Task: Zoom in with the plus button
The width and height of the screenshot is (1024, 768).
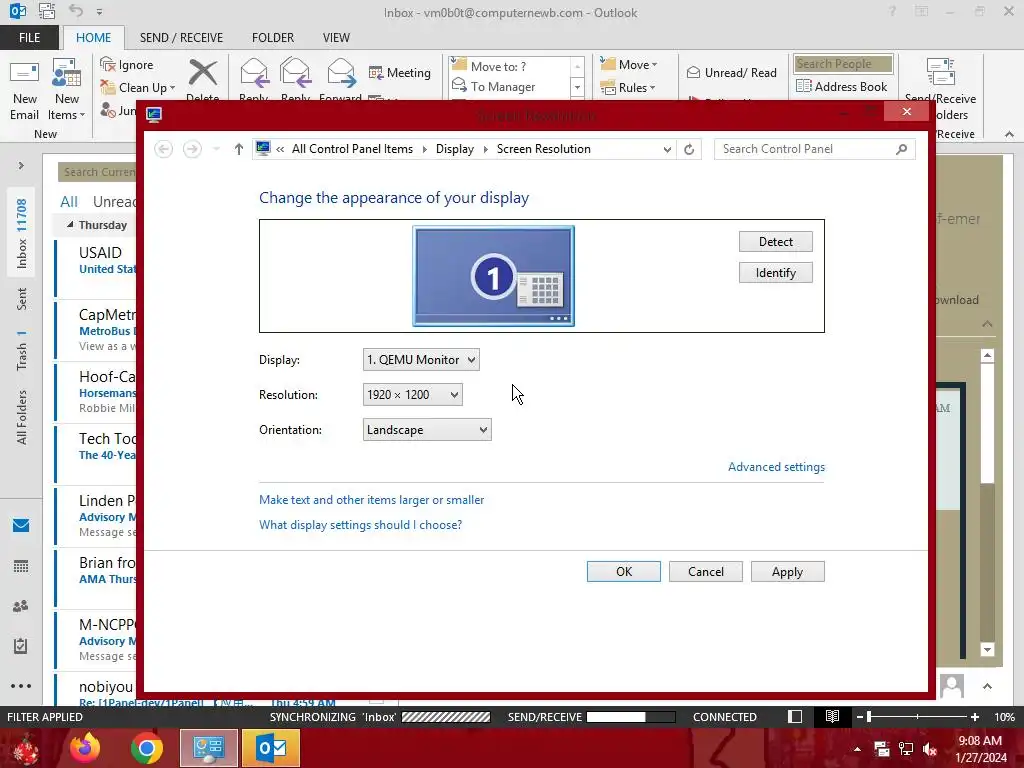Action: click(975, 717)
